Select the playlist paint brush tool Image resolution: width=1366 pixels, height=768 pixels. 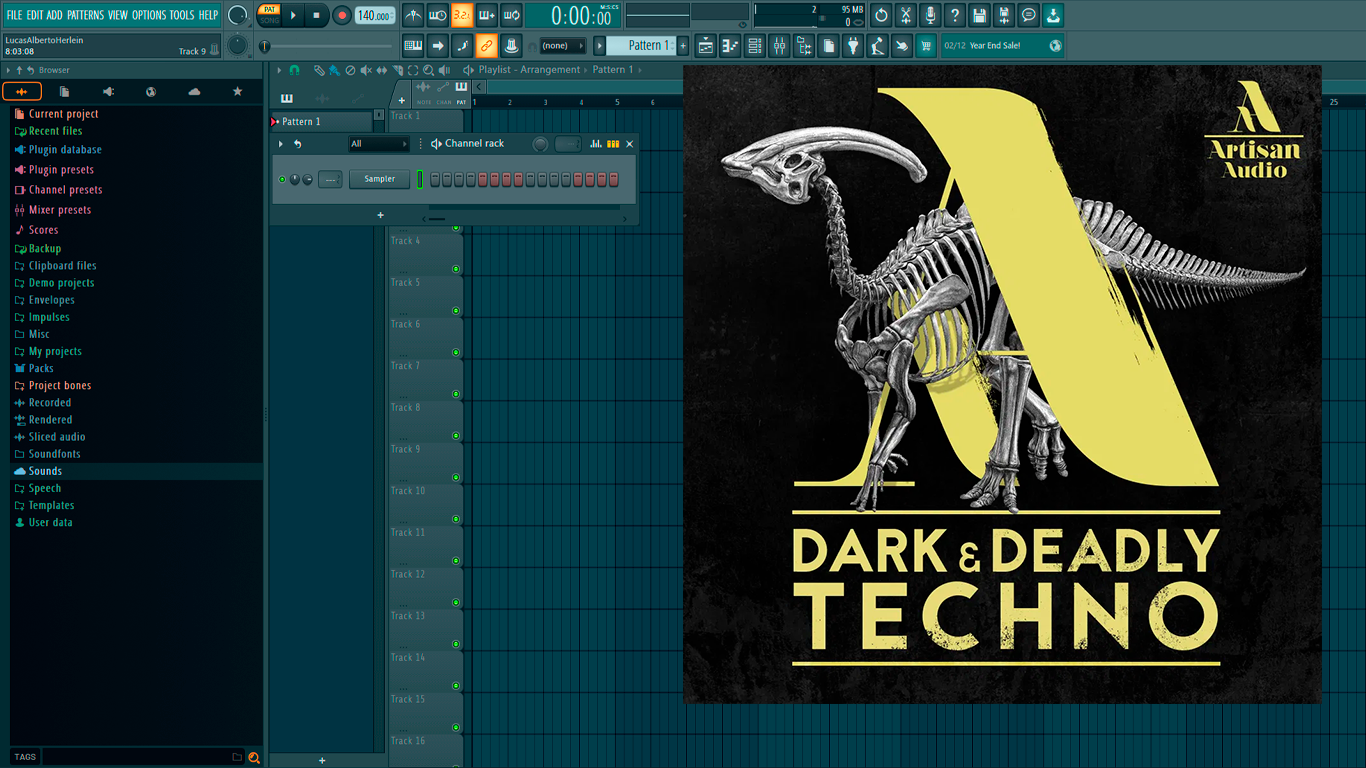point(334,70)
